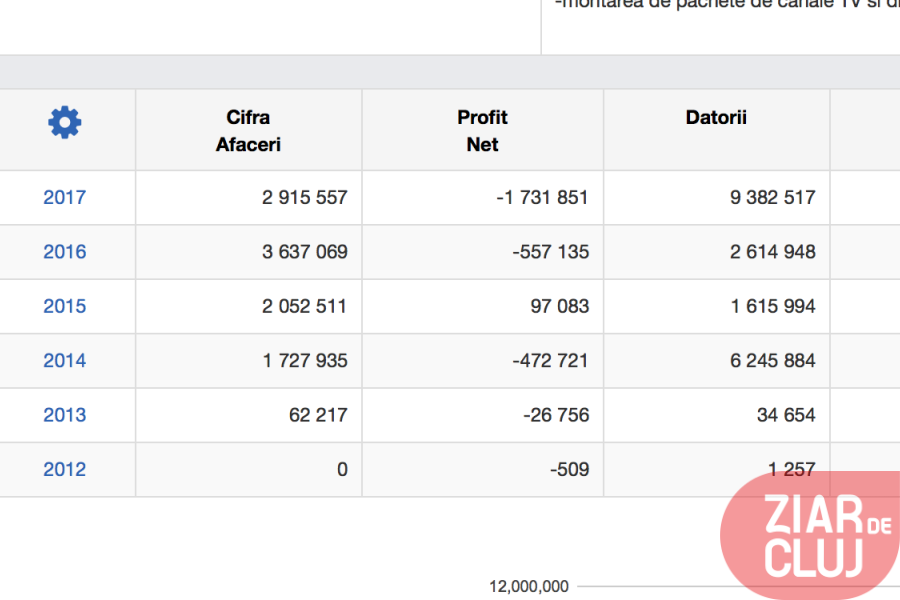The height and width of the screenshot is (600, 900).
Task: Select the value -557 135
Action: pos(550,251)
